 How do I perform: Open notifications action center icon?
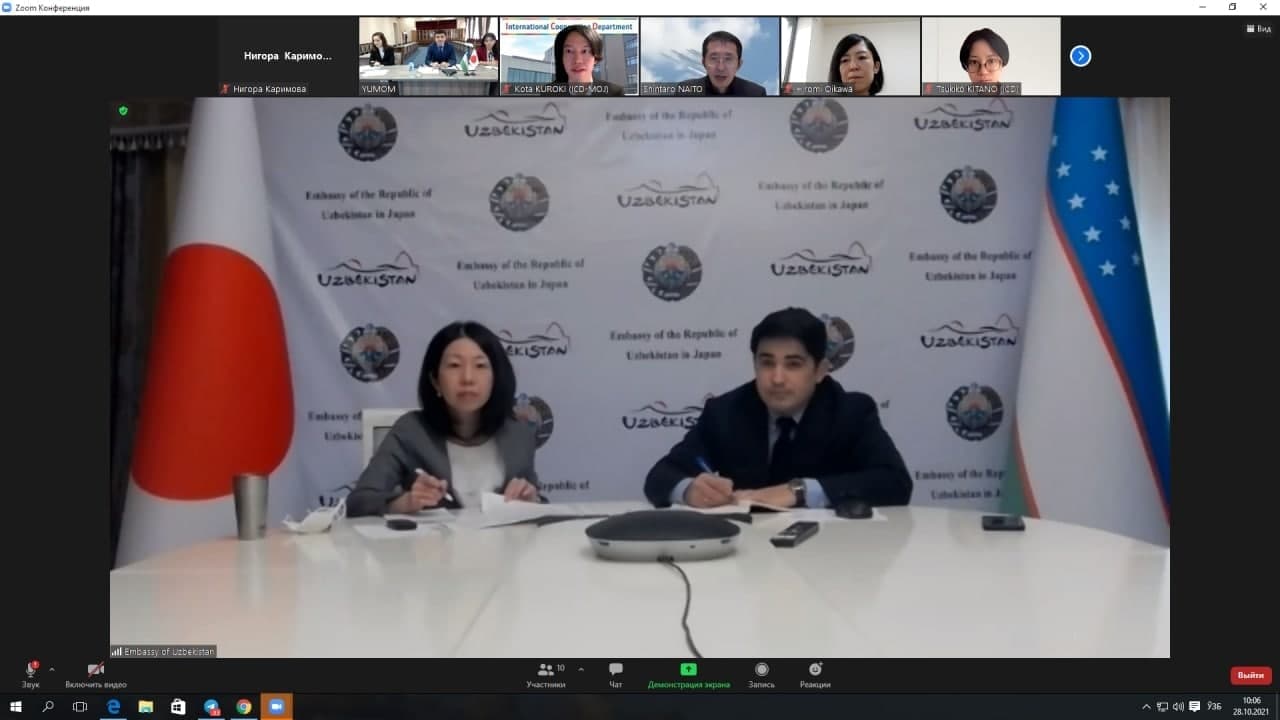point(1194,707)
